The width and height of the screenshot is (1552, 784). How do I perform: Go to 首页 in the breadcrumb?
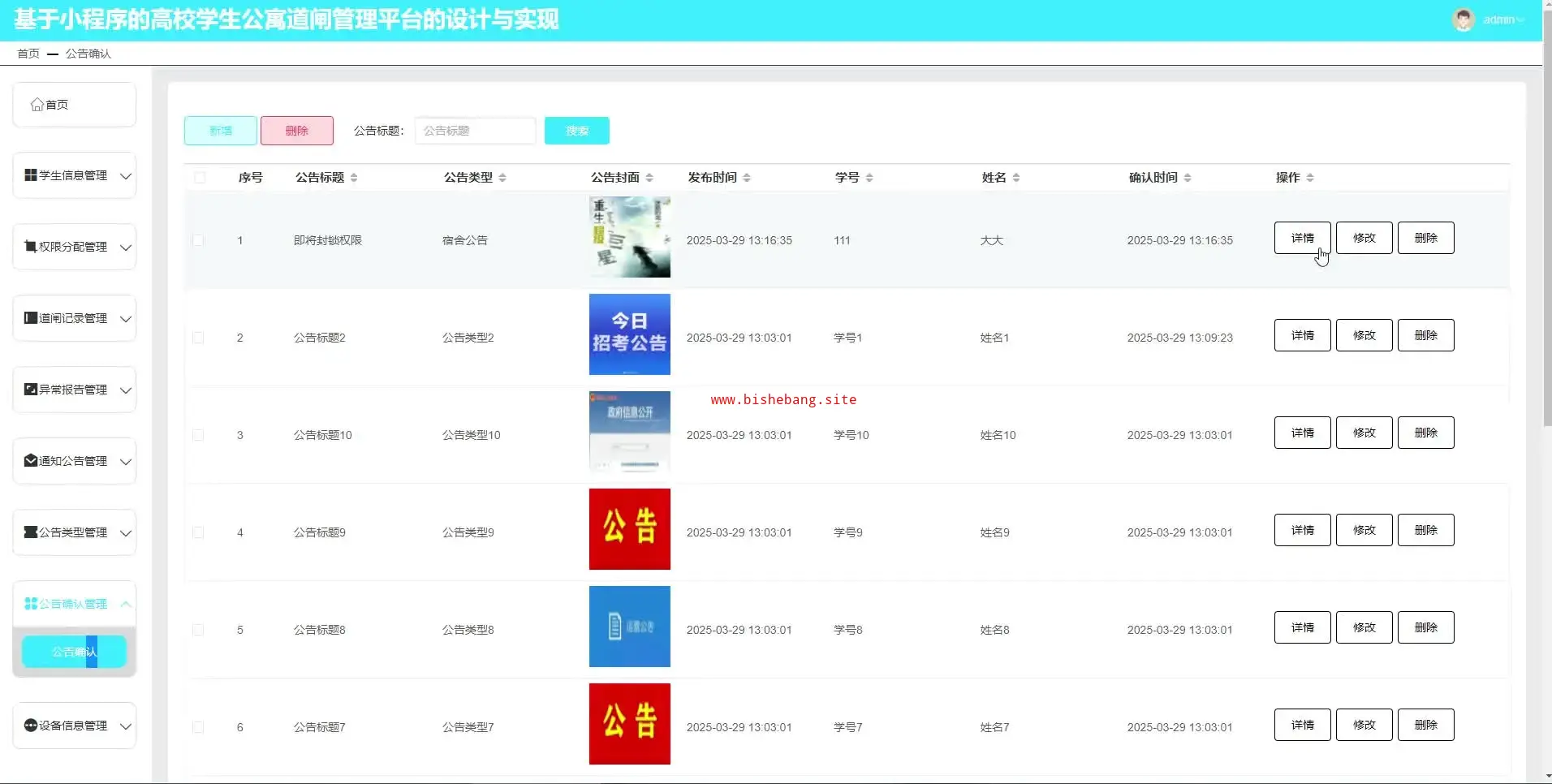point(28,54)
